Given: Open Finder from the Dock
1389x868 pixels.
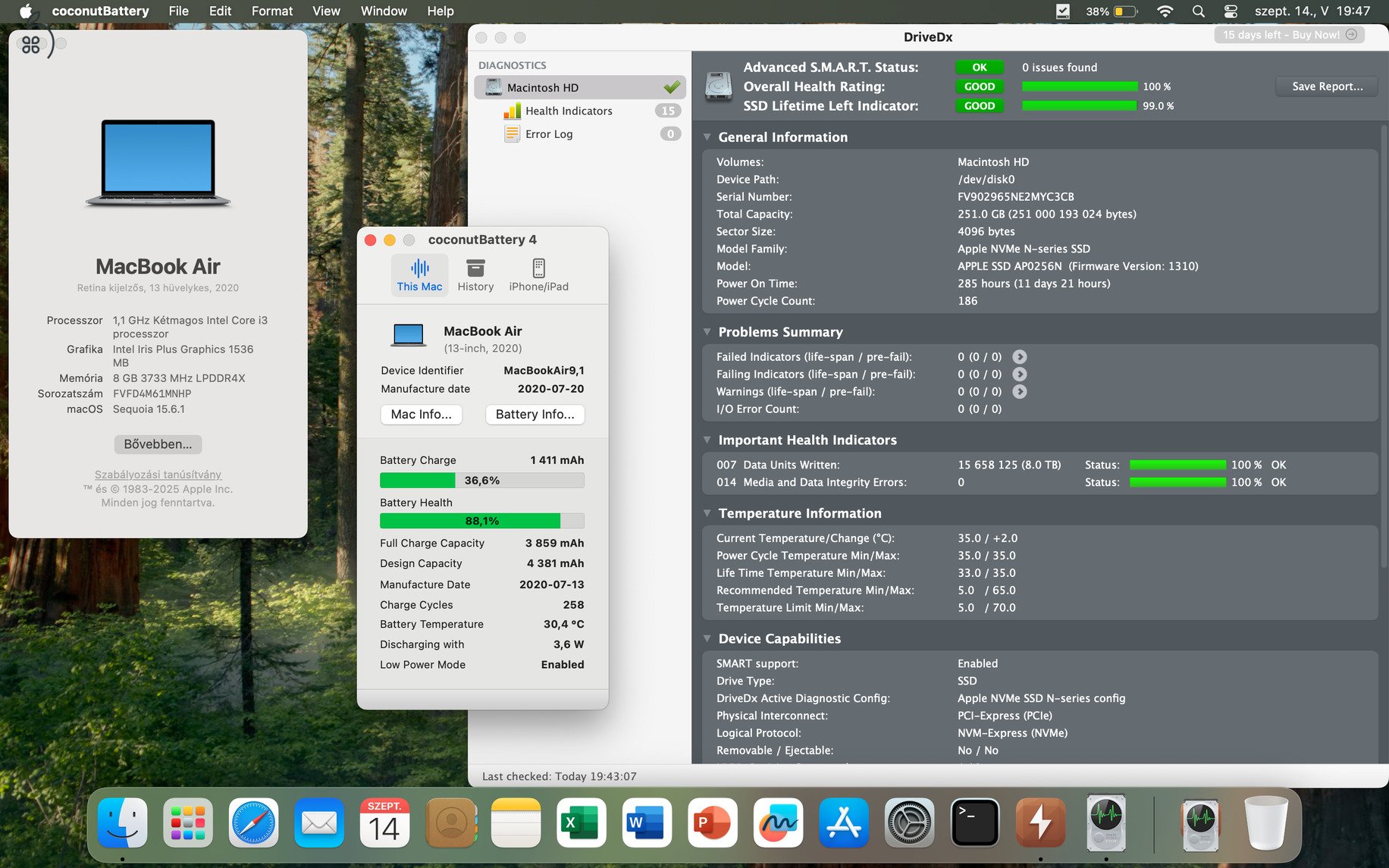Looking at the screenshot, I should coord(122,823).
